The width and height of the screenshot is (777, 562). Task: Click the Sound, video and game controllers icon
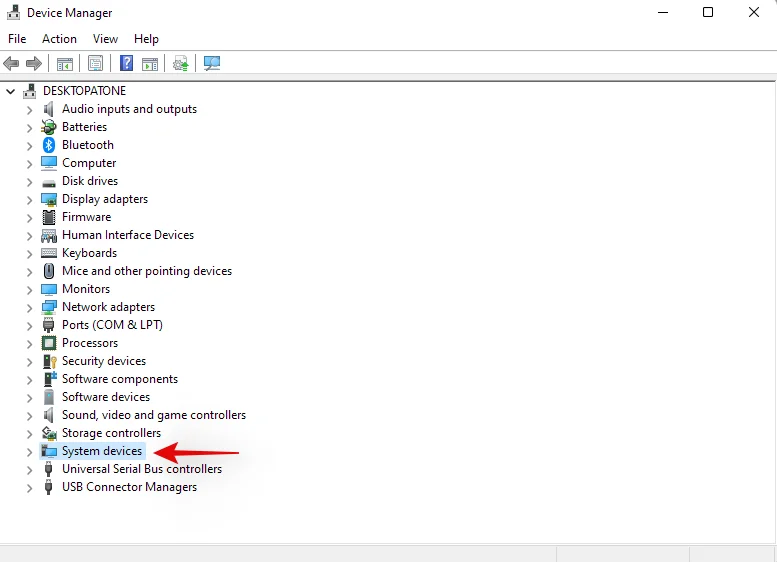tap(49, 415)
